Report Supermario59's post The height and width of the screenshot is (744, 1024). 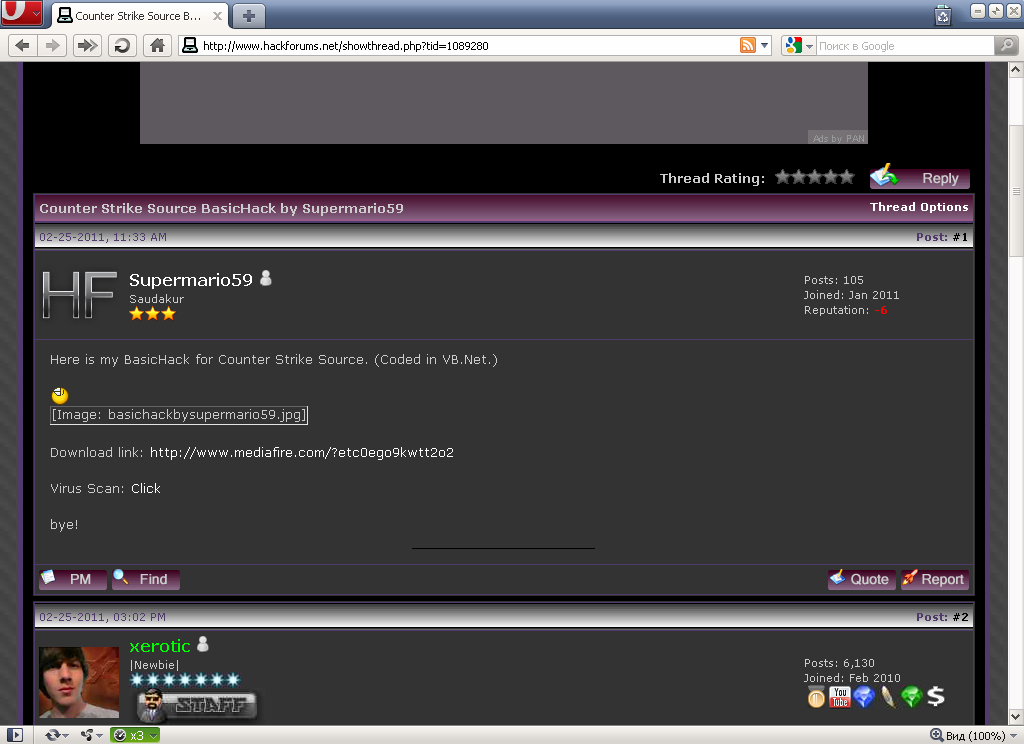[x=935, y=579]
